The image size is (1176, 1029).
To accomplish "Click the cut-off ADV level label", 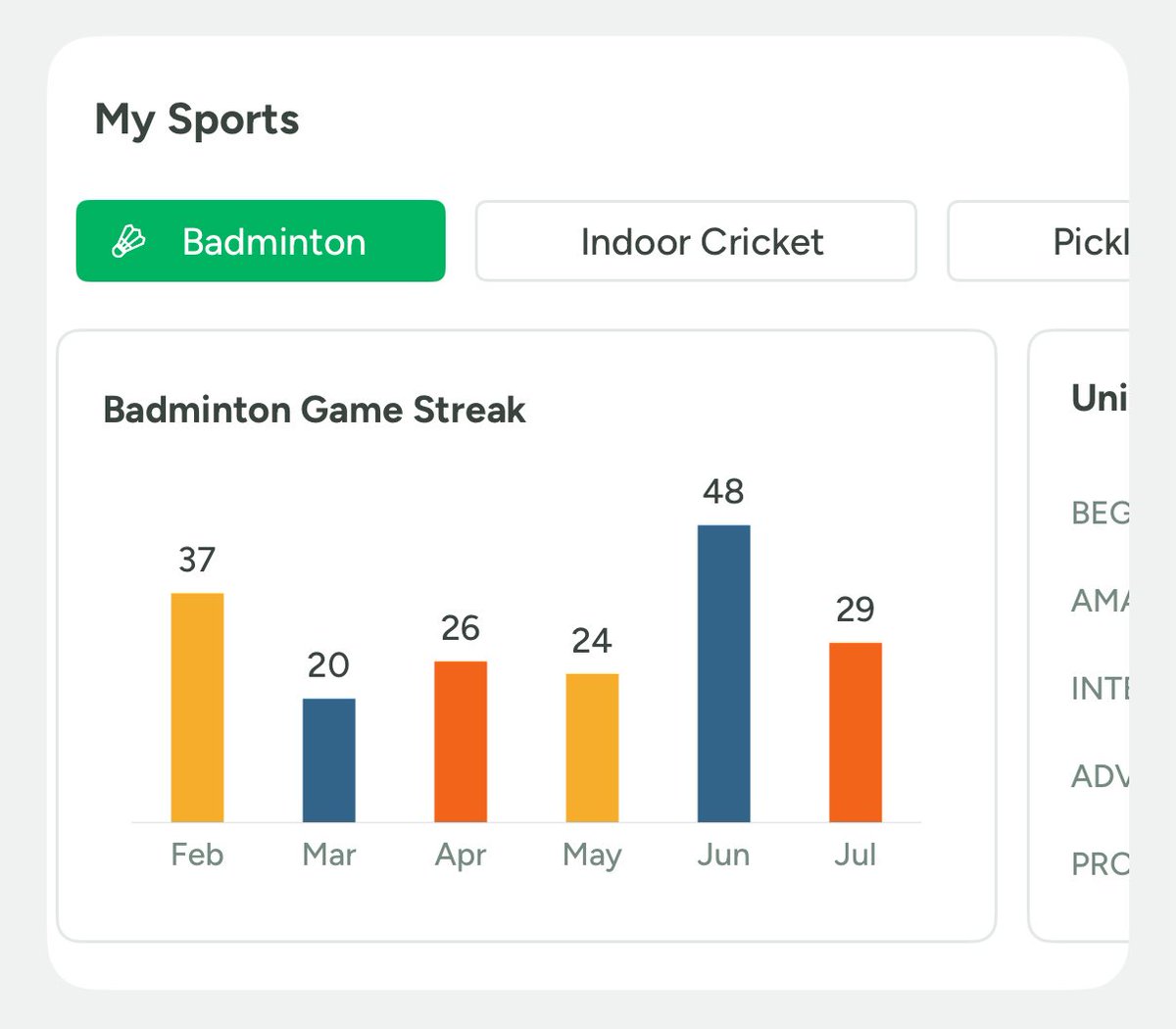I will pyautogui.click(x=1100, y=776).
